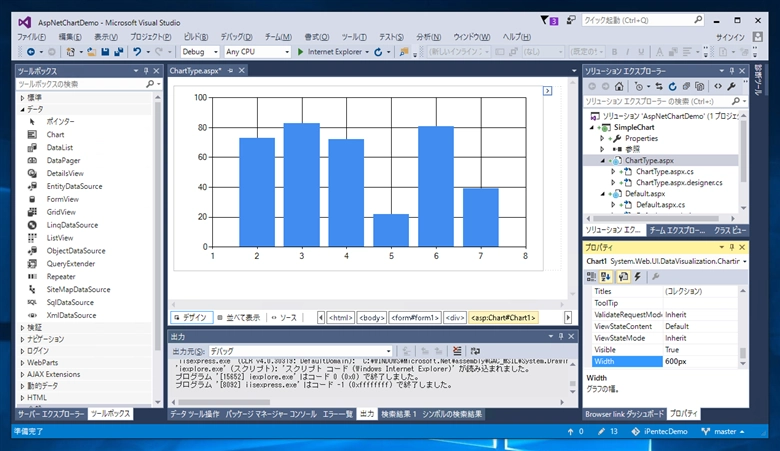The image size is (780, 451).
Task: Click View Code icon in Solution Explorer
Action: [718, 87]
